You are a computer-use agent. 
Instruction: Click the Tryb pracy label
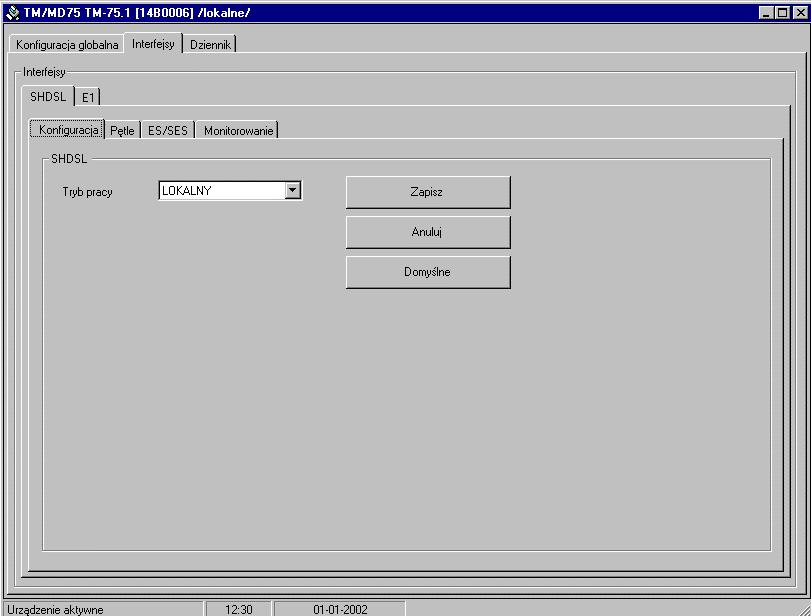pyautogui.click(x=87, y=192)
